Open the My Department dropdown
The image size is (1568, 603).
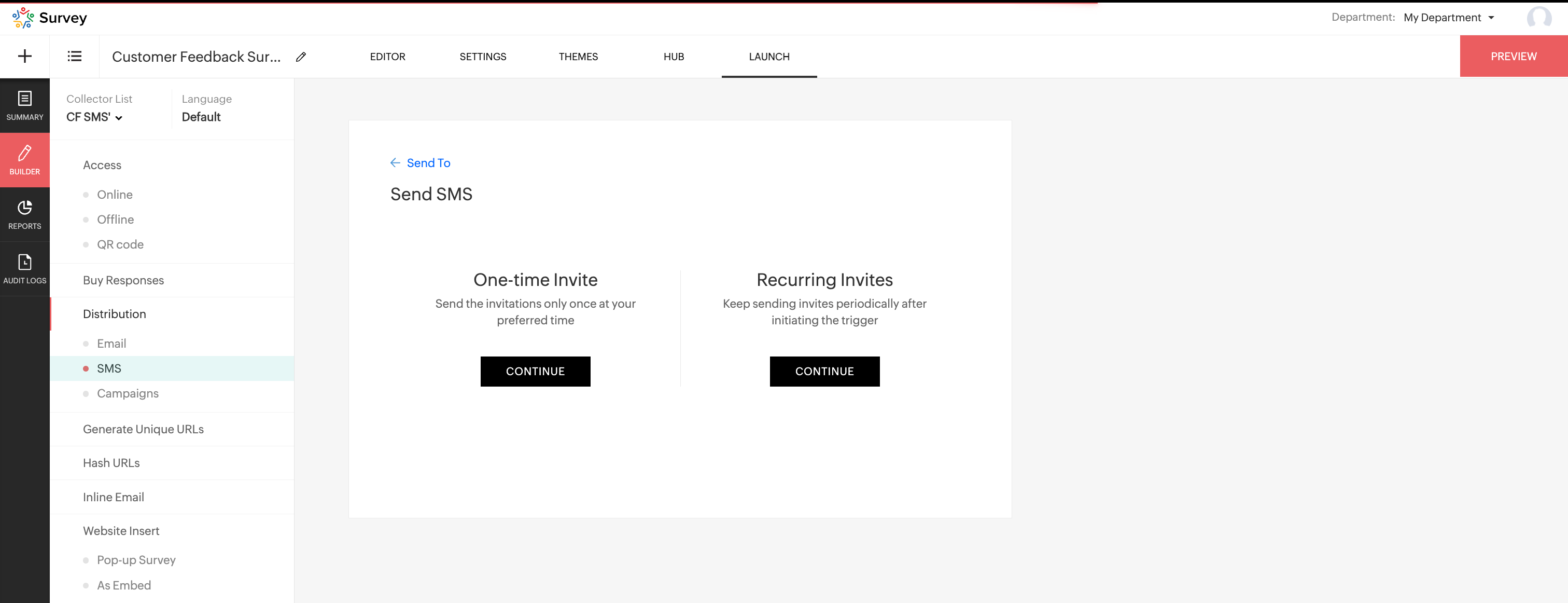(1449, 18)
